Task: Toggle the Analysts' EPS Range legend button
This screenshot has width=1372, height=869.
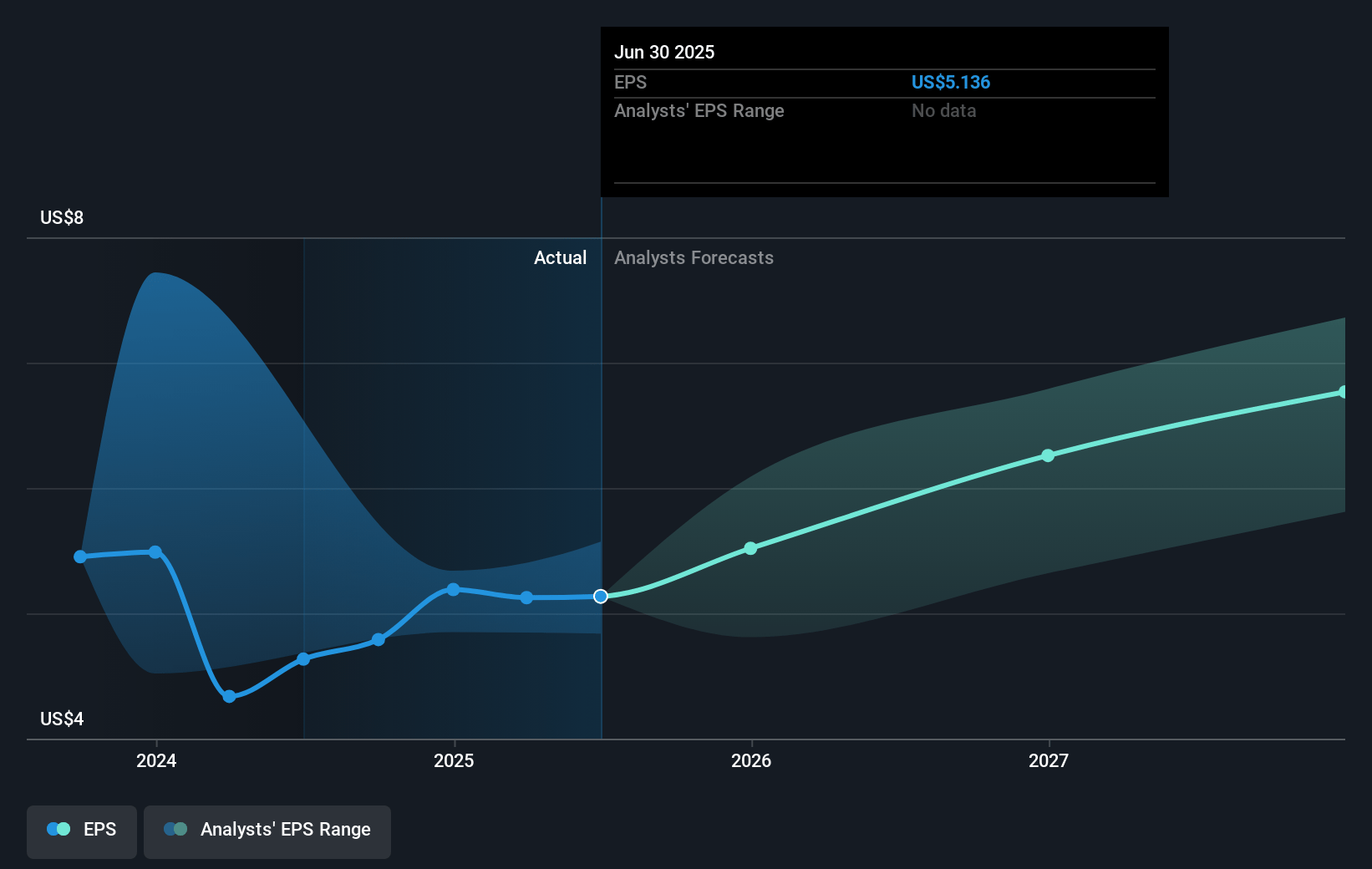Action: point(267,831)
